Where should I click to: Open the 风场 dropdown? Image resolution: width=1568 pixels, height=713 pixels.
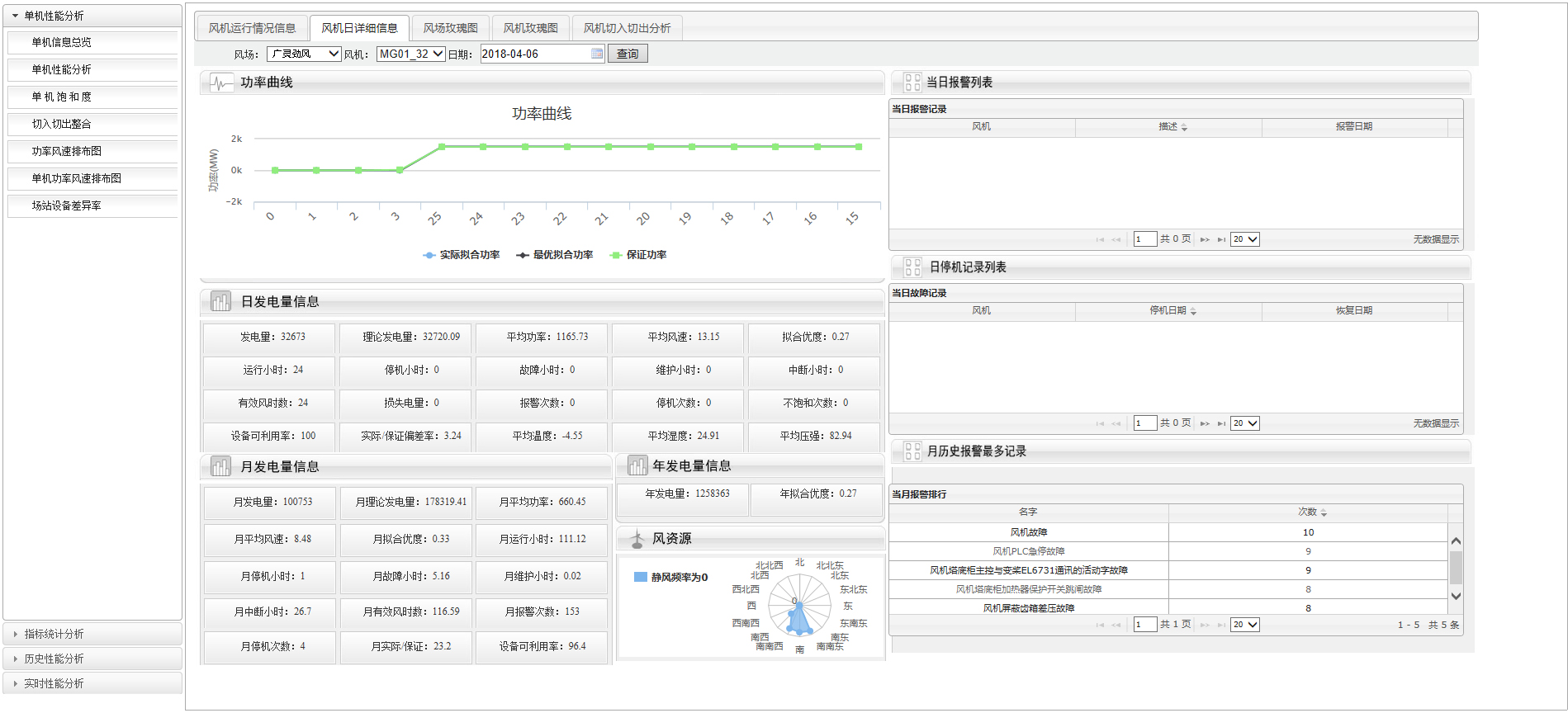(304, 54)
